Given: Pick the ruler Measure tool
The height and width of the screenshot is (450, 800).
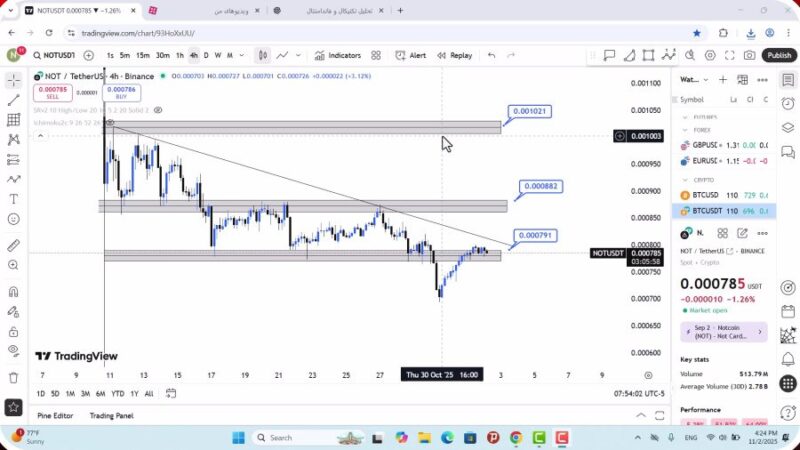Looking at the screenshot, I should [x=13, y=245].
